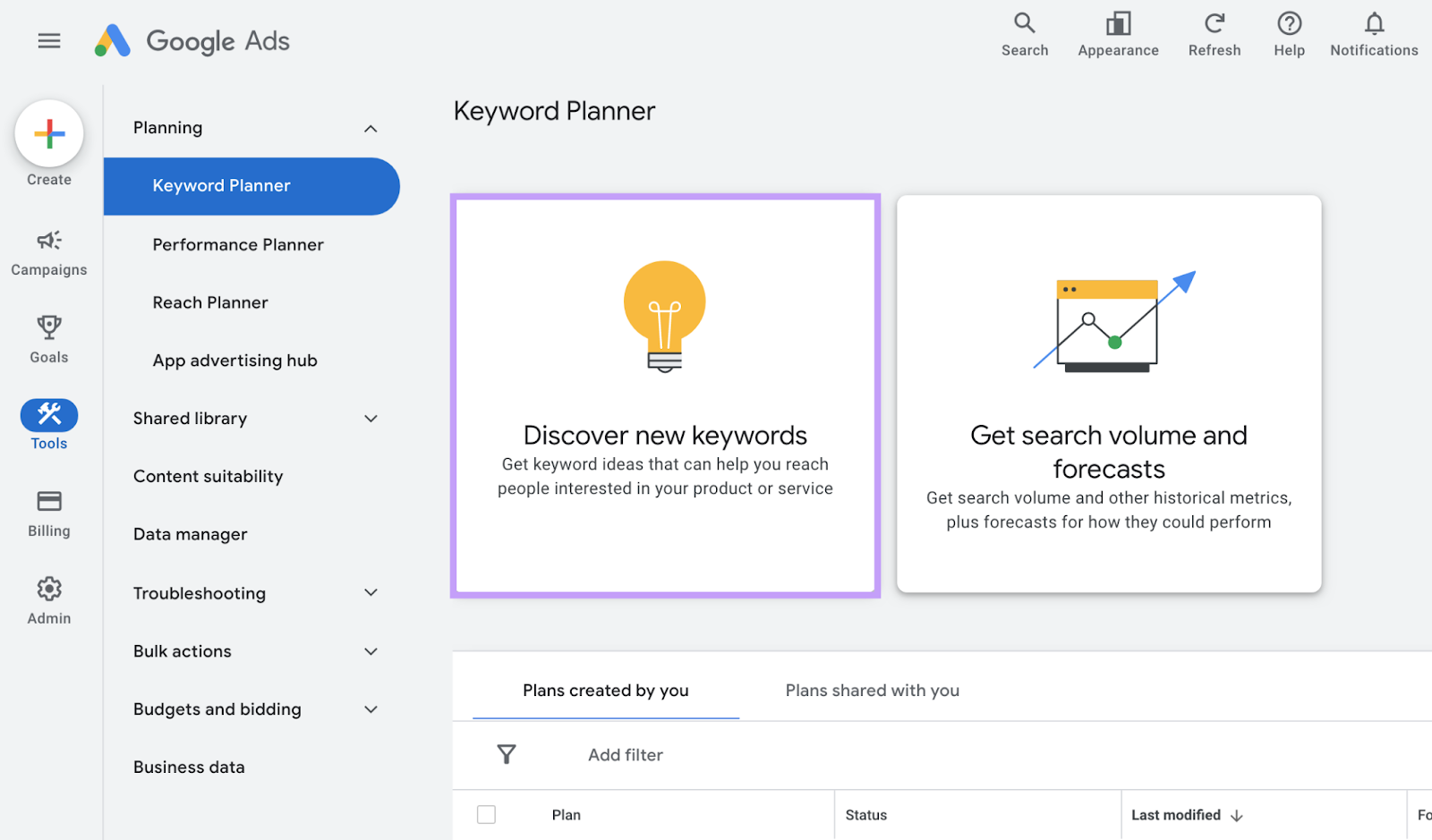
Task: Click the Goals icon in the sidebar
Action: click(48, 327)
